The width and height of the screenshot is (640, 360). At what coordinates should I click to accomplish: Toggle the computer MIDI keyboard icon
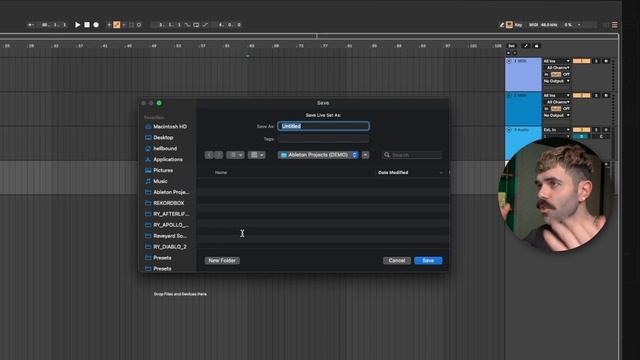pyautogui.click(x=509, y=25)
